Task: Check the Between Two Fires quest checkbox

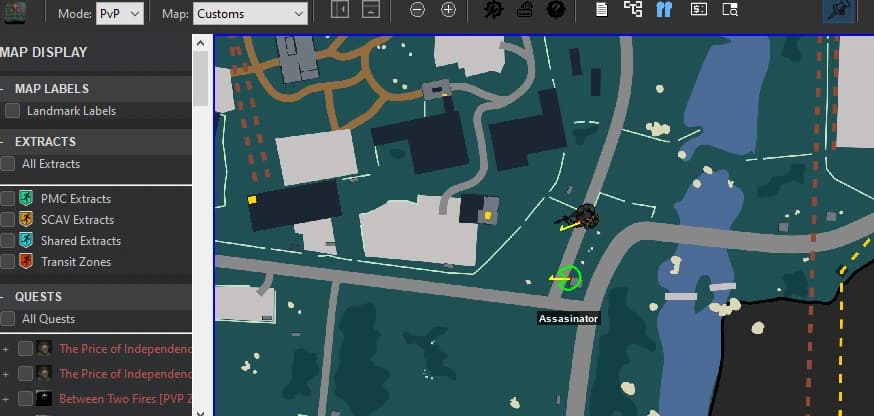Action: 25,399
